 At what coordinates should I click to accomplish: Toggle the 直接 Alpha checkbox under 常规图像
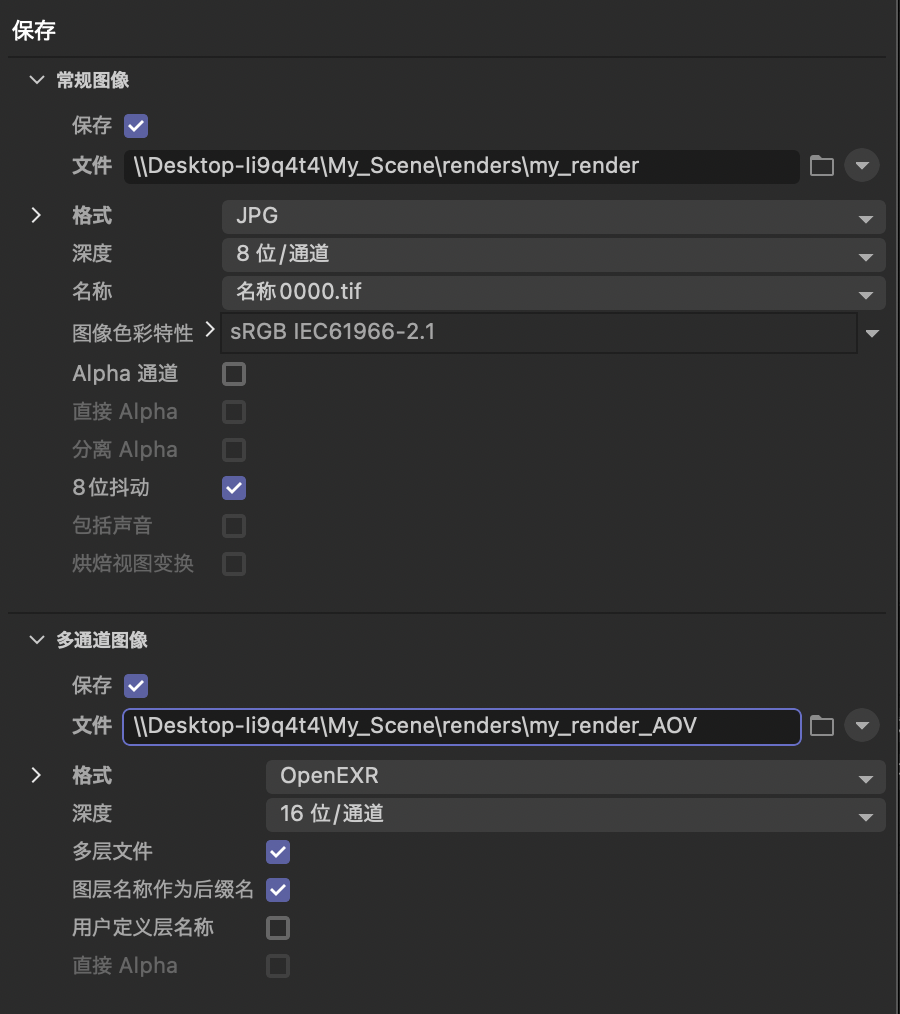(x=234, y=412)
